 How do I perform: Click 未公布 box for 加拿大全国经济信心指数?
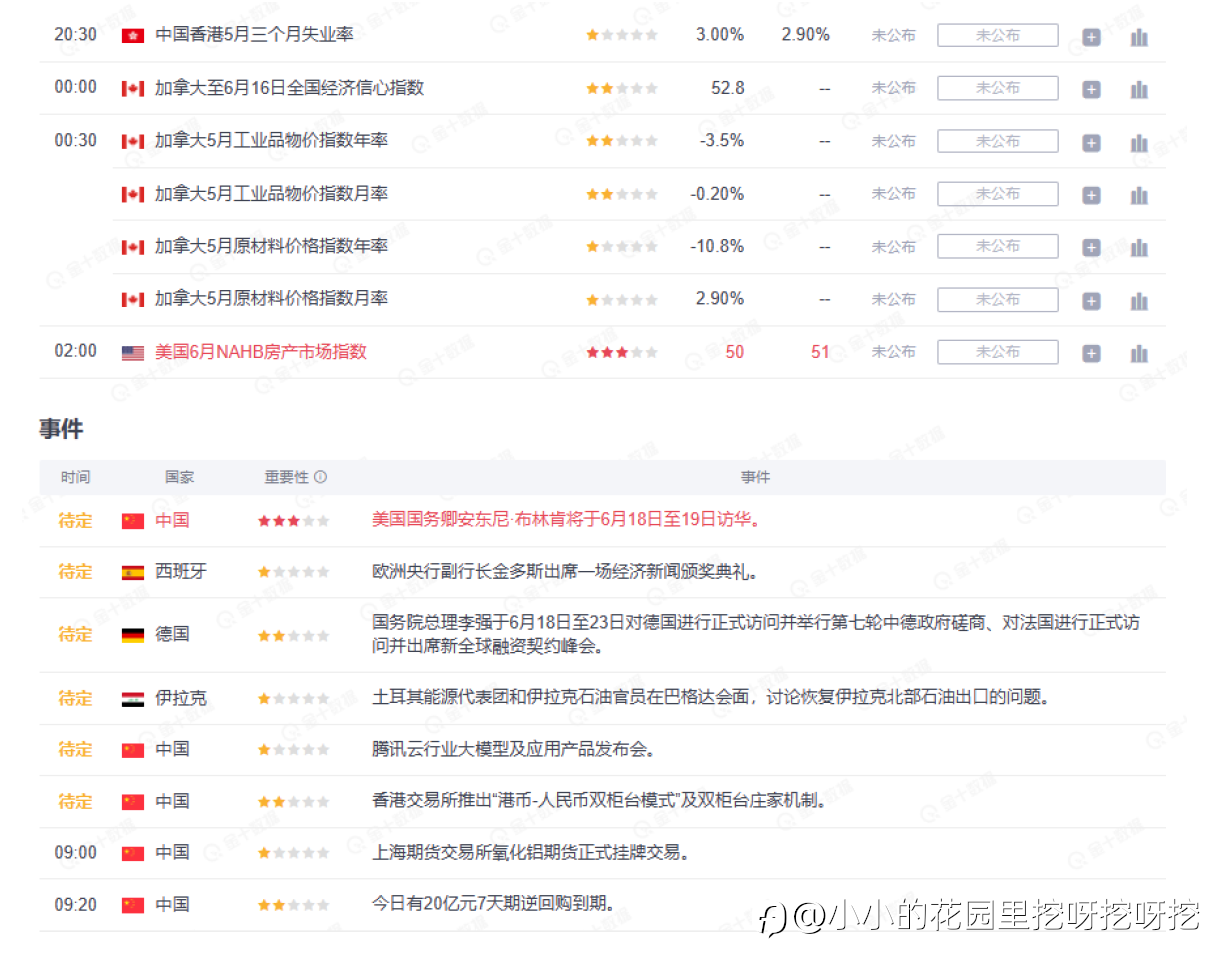(x=997, y=88)
